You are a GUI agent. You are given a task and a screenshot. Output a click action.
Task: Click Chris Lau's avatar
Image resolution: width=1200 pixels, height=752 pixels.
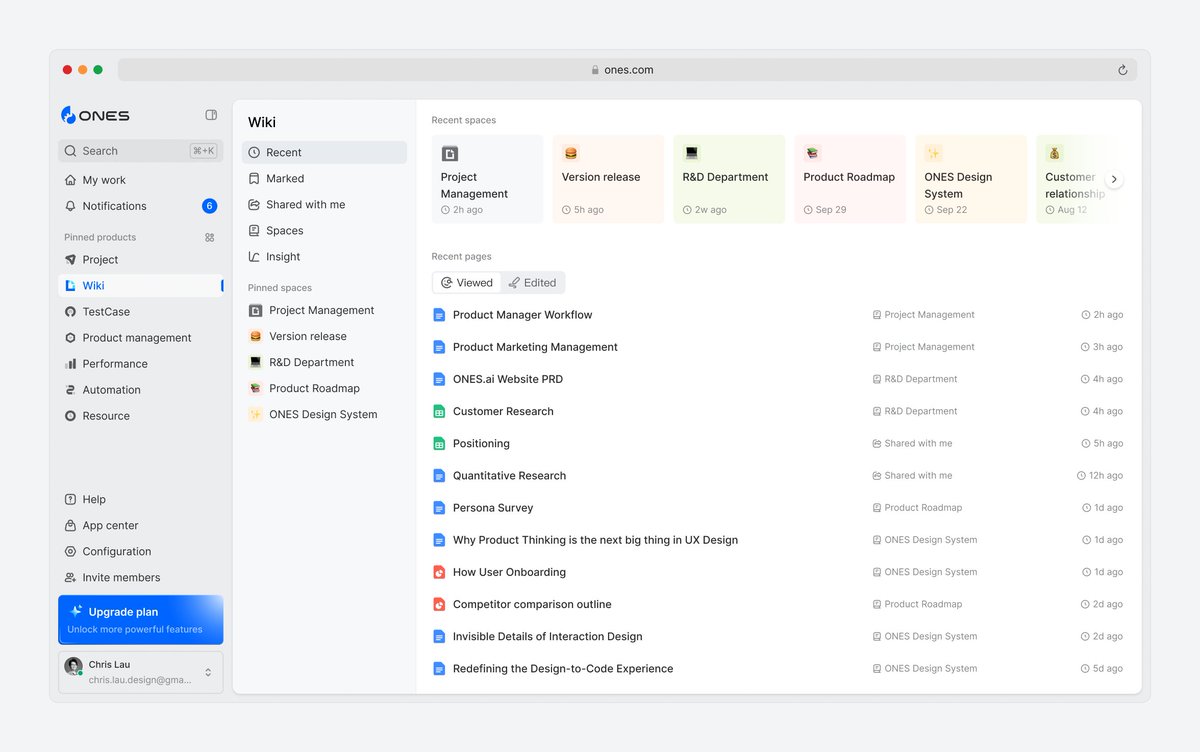[73, 666]
